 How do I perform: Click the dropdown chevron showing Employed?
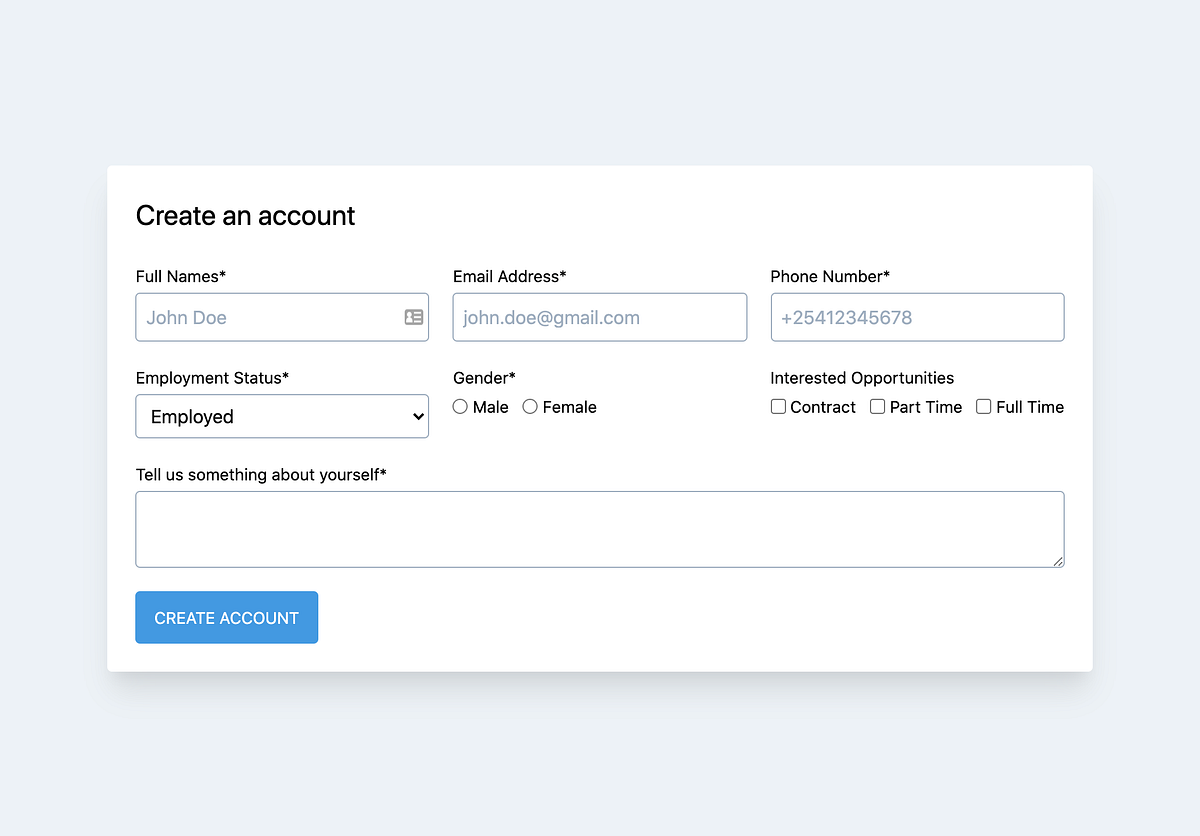tap(417, 416)
